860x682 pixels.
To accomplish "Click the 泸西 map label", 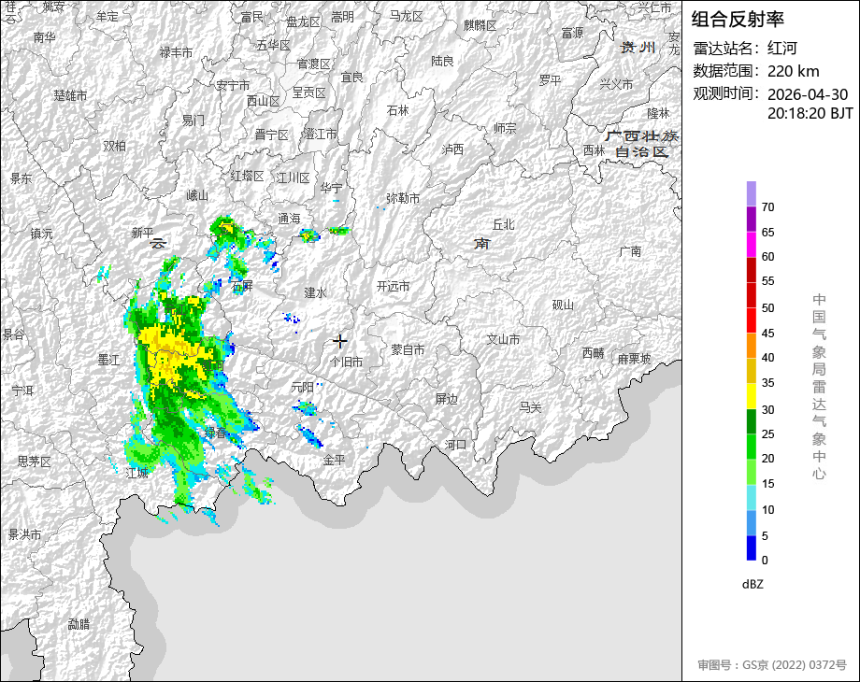I will [x=453, y=149].
